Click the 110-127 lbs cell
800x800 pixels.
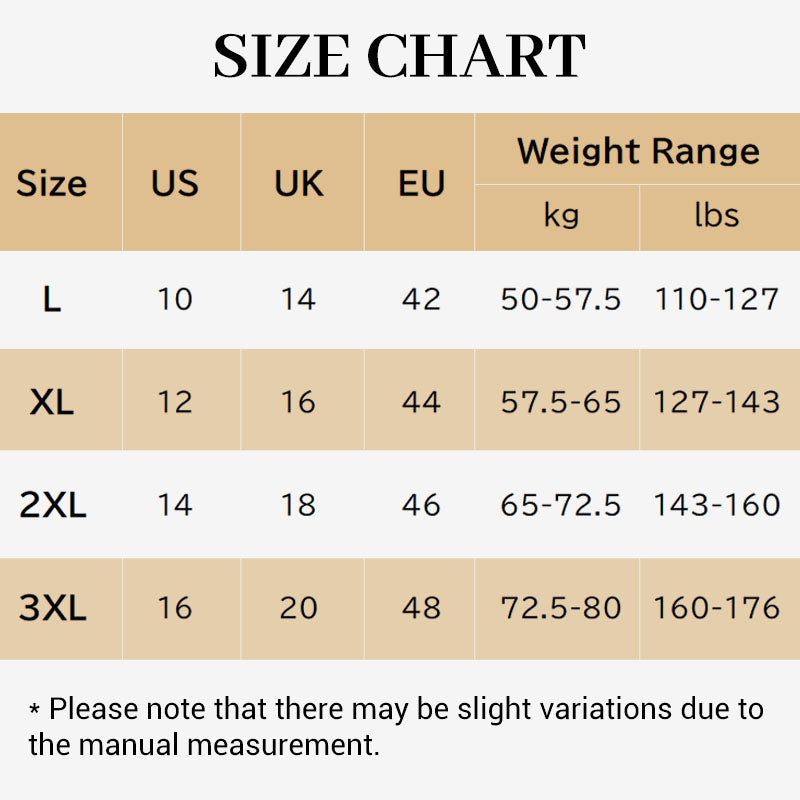[x=716, y=299]
